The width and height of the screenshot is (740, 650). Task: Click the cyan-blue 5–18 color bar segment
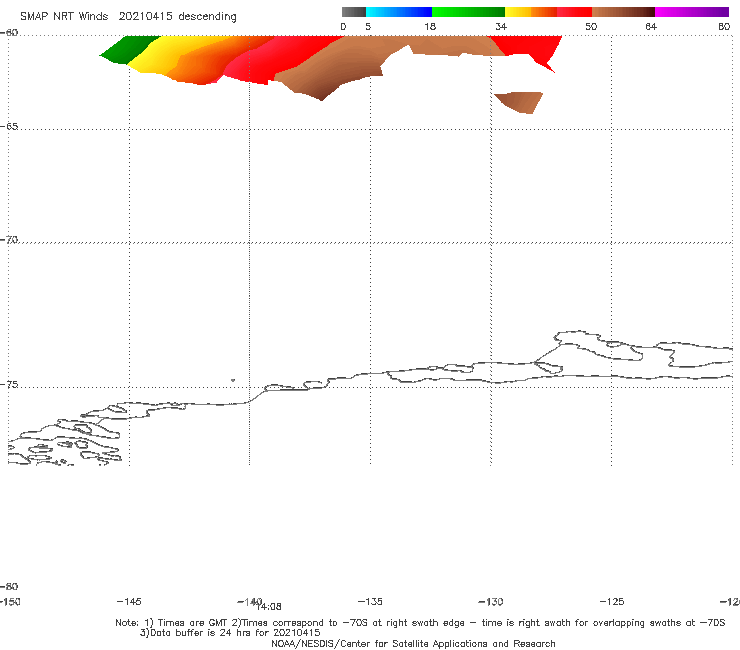click(x=399, y=12)
